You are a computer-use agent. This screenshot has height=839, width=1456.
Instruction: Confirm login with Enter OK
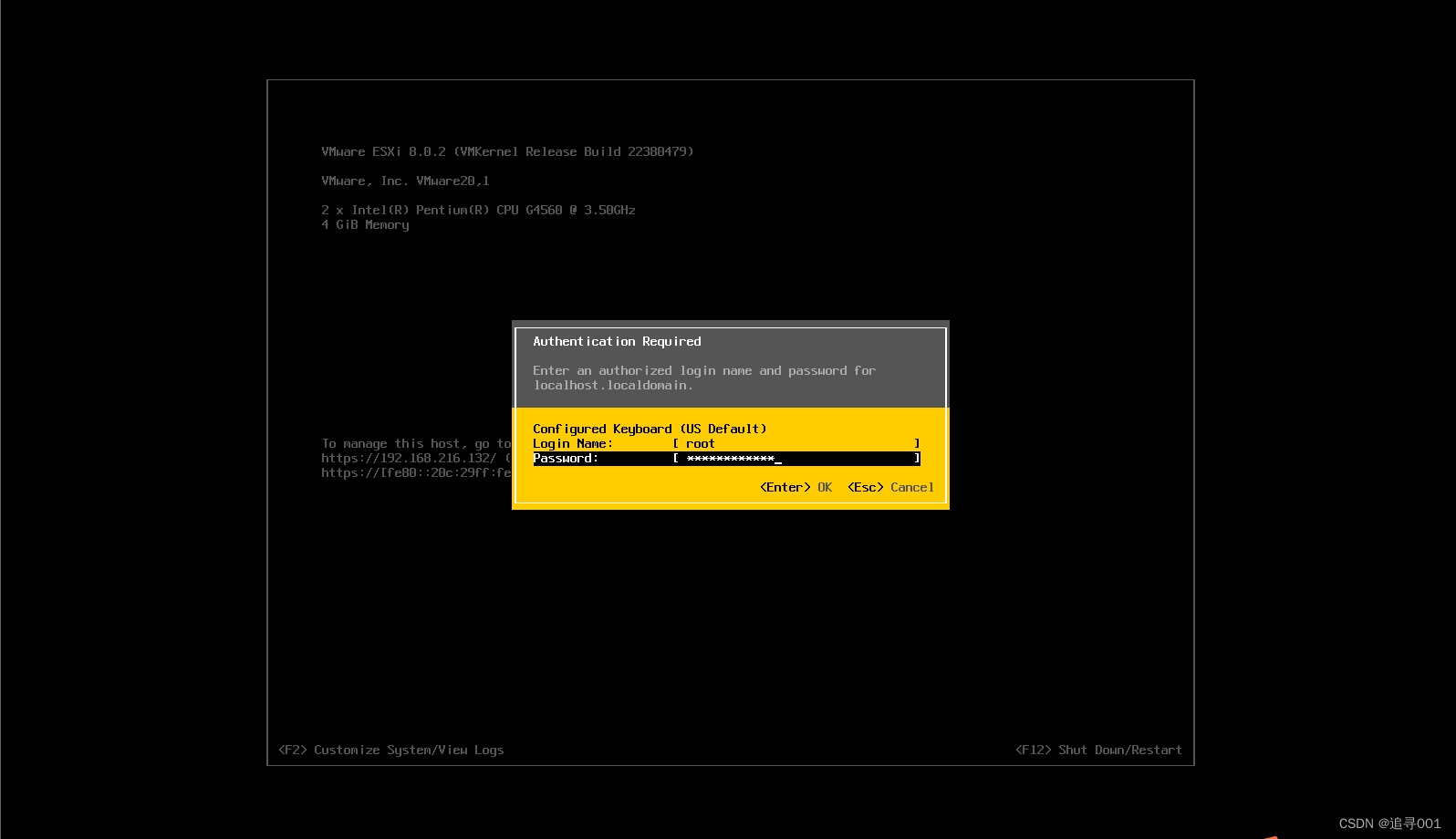(x=796, y=488)
